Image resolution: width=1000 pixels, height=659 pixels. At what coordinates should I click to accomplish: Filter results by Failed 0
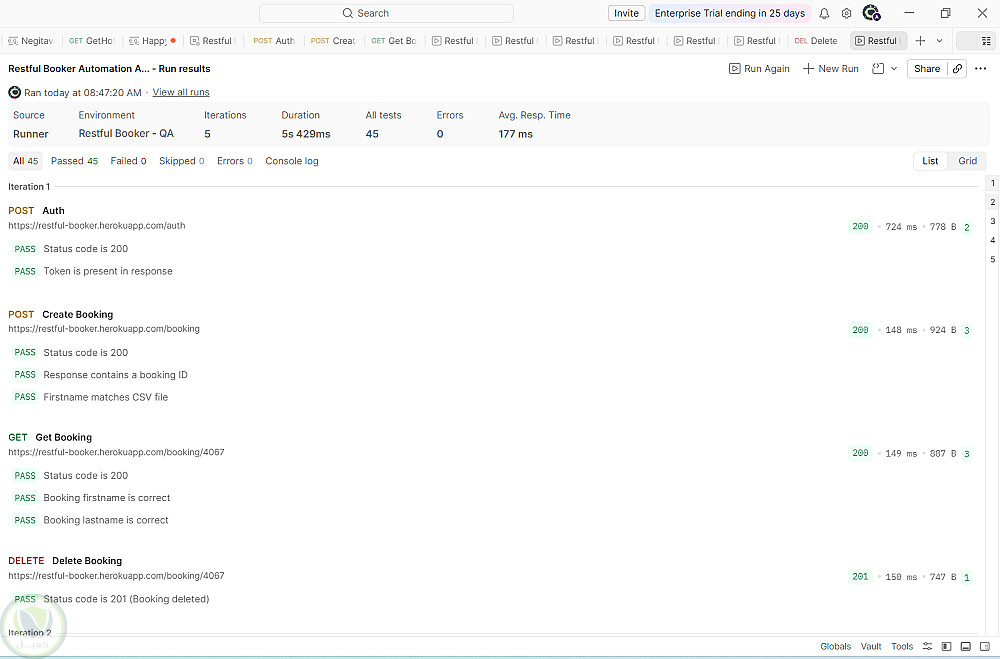pyautogui.click(x=128, y=161)
